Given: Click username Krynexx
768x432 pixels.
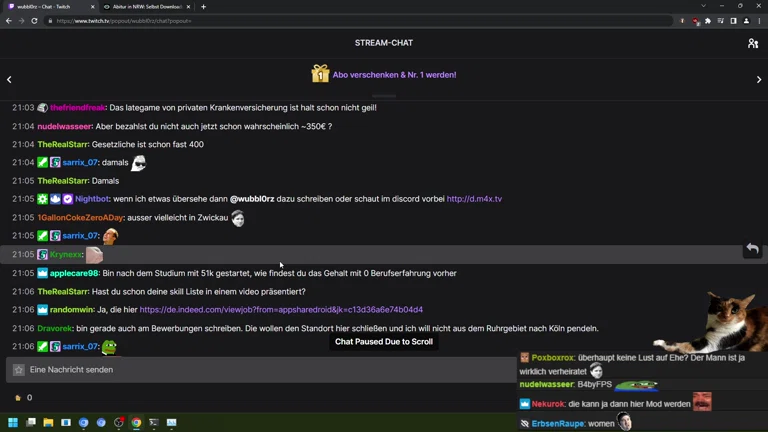Looking at the screenshot, I should tap(66, 254).
